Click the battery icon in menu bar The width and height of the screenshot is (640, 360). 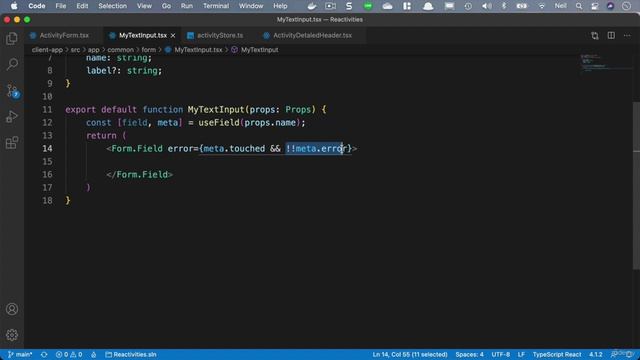click(522, 6)
